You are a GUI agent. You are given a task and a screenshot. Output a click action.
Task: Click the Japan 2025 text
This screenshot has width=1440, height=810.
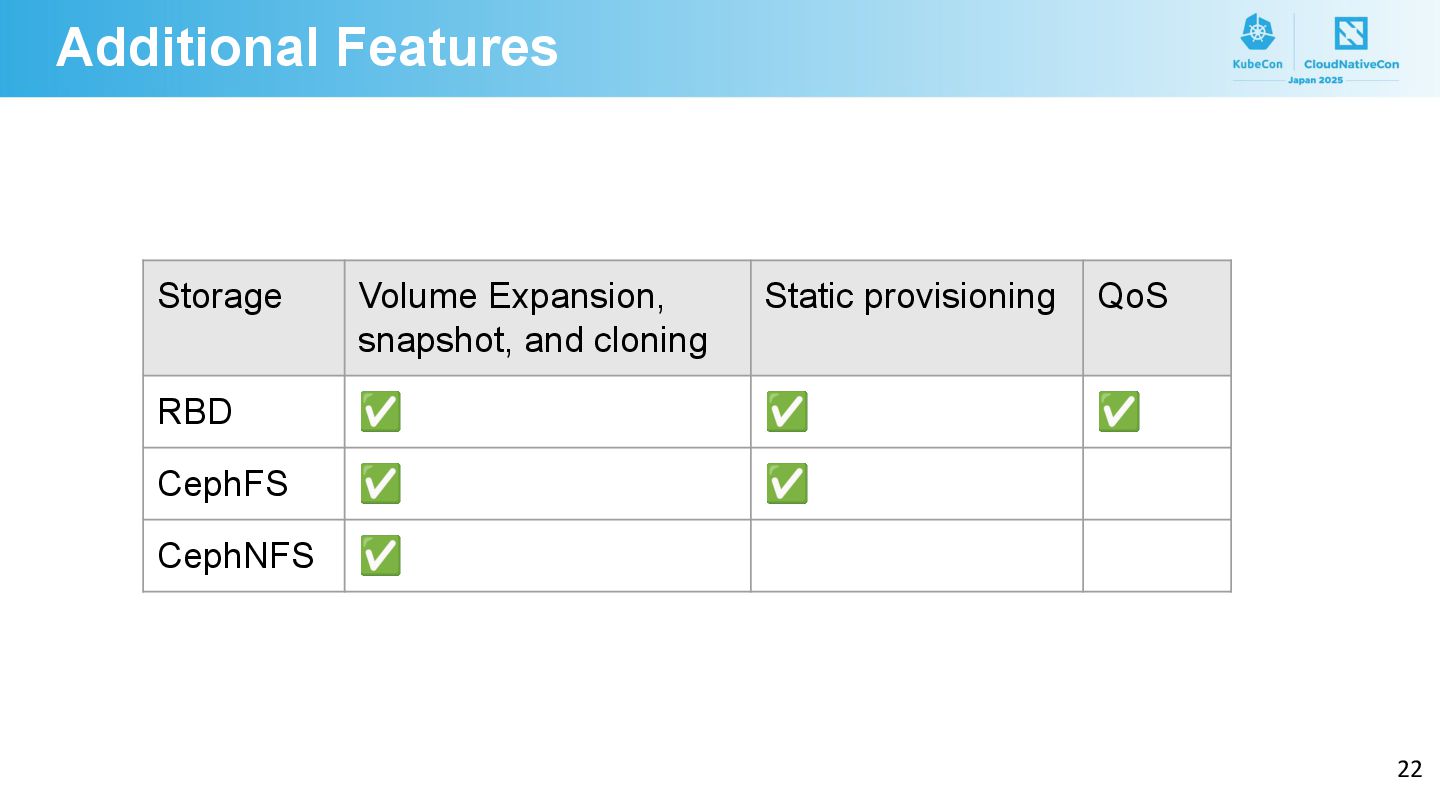point(1315,80)
